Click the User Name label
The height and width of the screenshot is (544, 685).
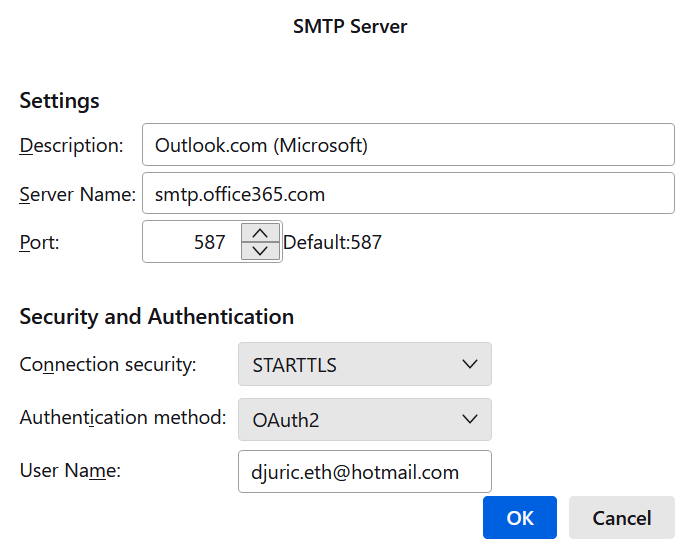click(x=70, y=470)
